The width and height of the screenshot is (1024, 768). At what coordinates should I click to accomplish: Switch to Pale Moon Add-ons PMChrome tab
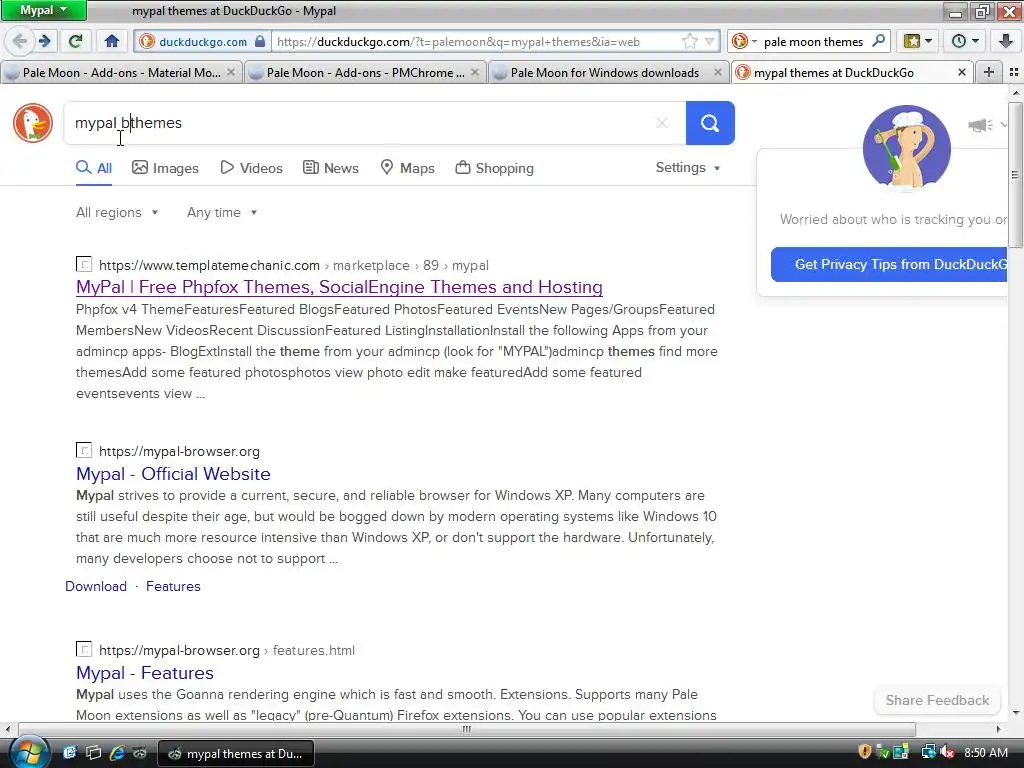[365, 72]
